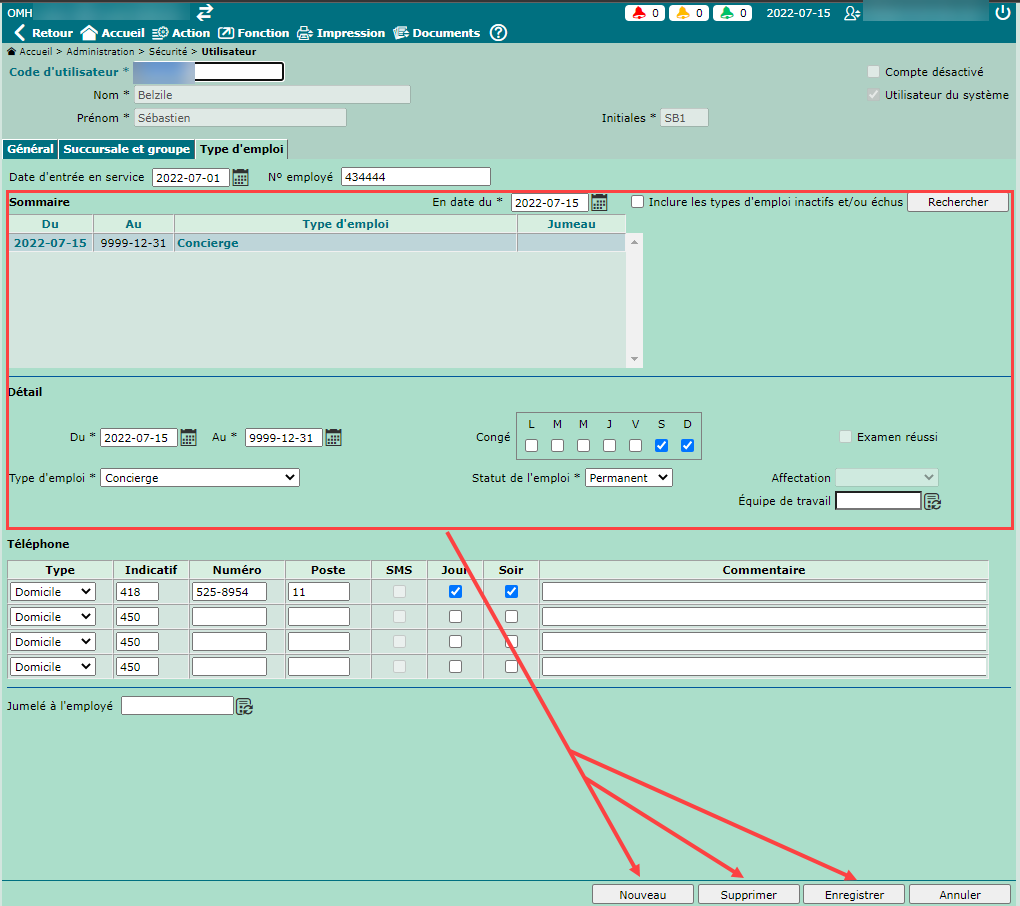Click lookup icon beside Équipe de travail
The image size is (1020, 906).
pos(933,501)
